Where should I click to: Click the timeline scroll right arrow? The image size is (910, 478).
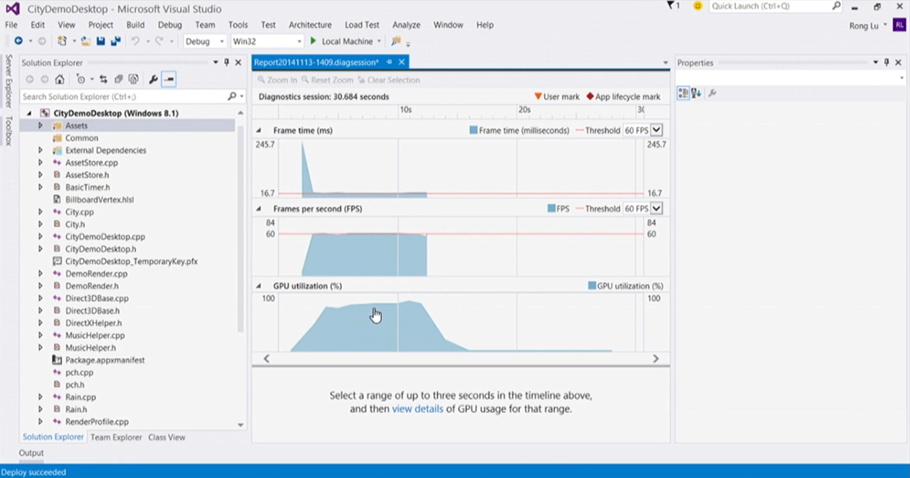click(656, 359)
